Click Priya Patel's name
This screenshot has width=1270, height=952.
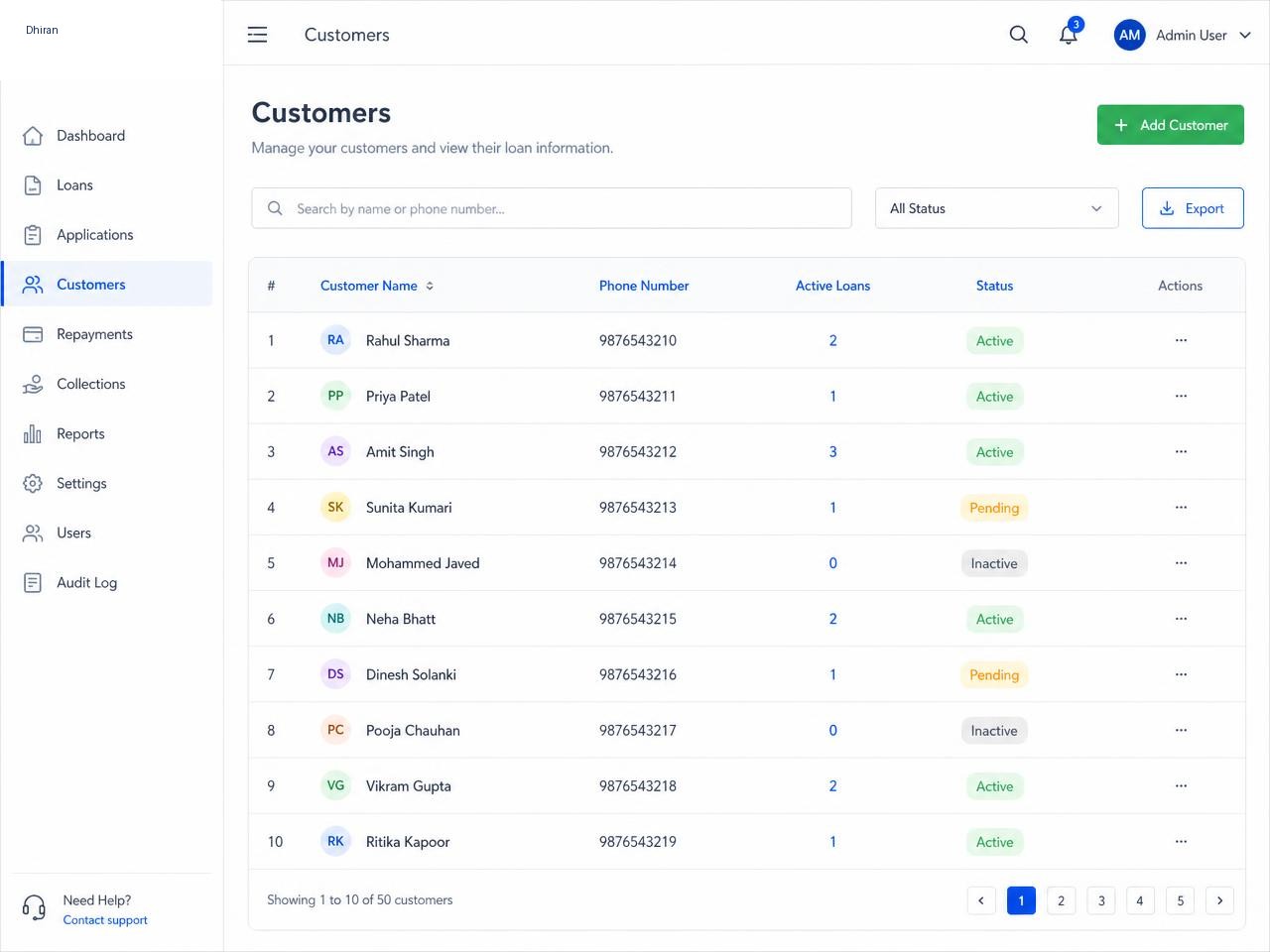click(398, 397)
